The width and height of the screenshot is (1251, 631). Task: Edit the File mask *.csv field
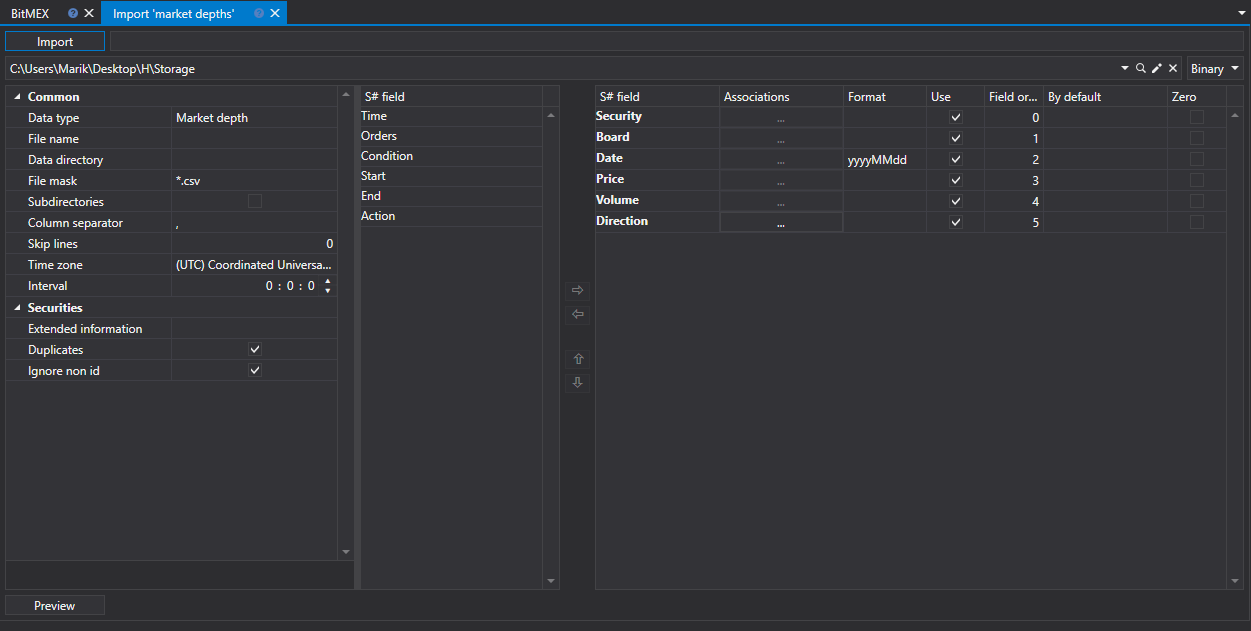[254, 181]
